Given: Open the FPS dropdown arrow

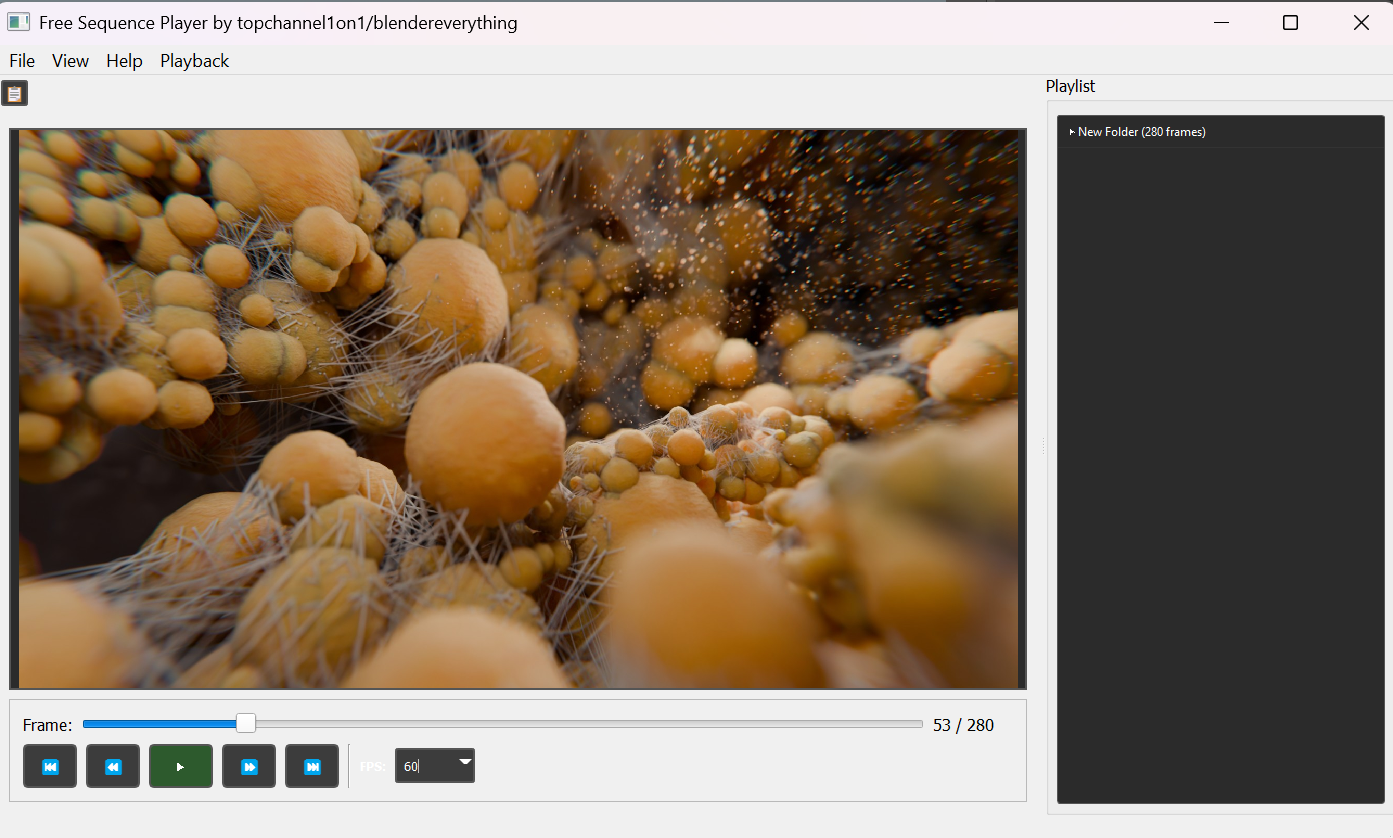Looking at the screenshot, I should 464,765.
